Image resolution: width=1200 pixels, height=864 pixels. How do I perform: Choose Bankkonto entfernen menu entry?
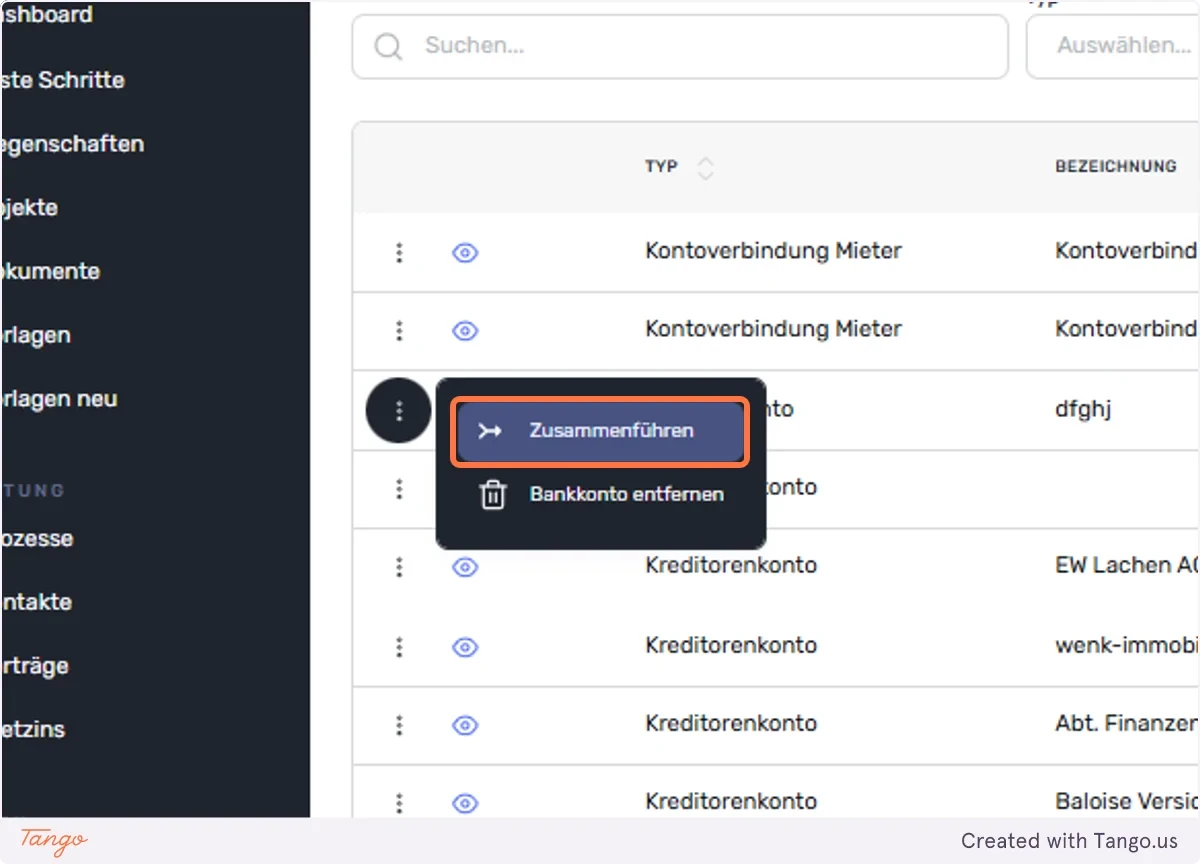pyautogui.click(x=600, y=494)
